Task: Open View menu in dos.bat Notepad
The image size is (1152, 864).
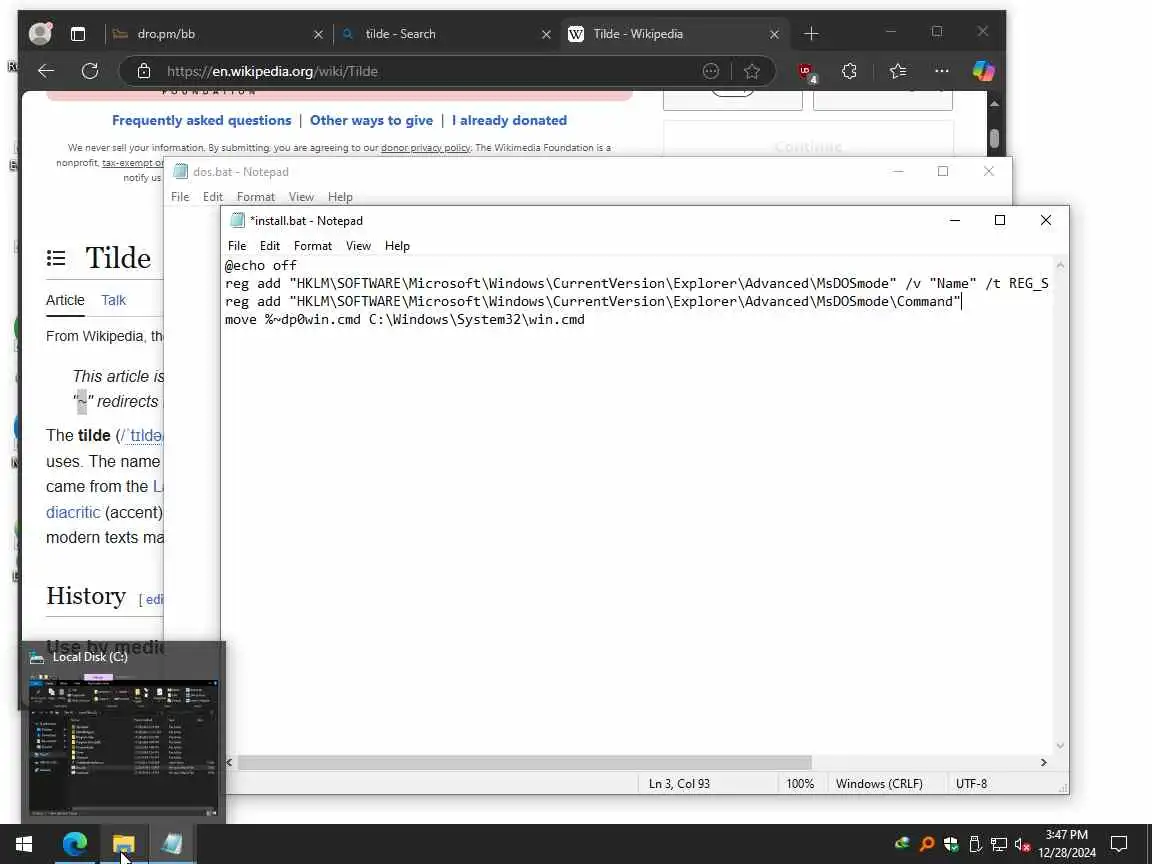Action: pos(300,197)
